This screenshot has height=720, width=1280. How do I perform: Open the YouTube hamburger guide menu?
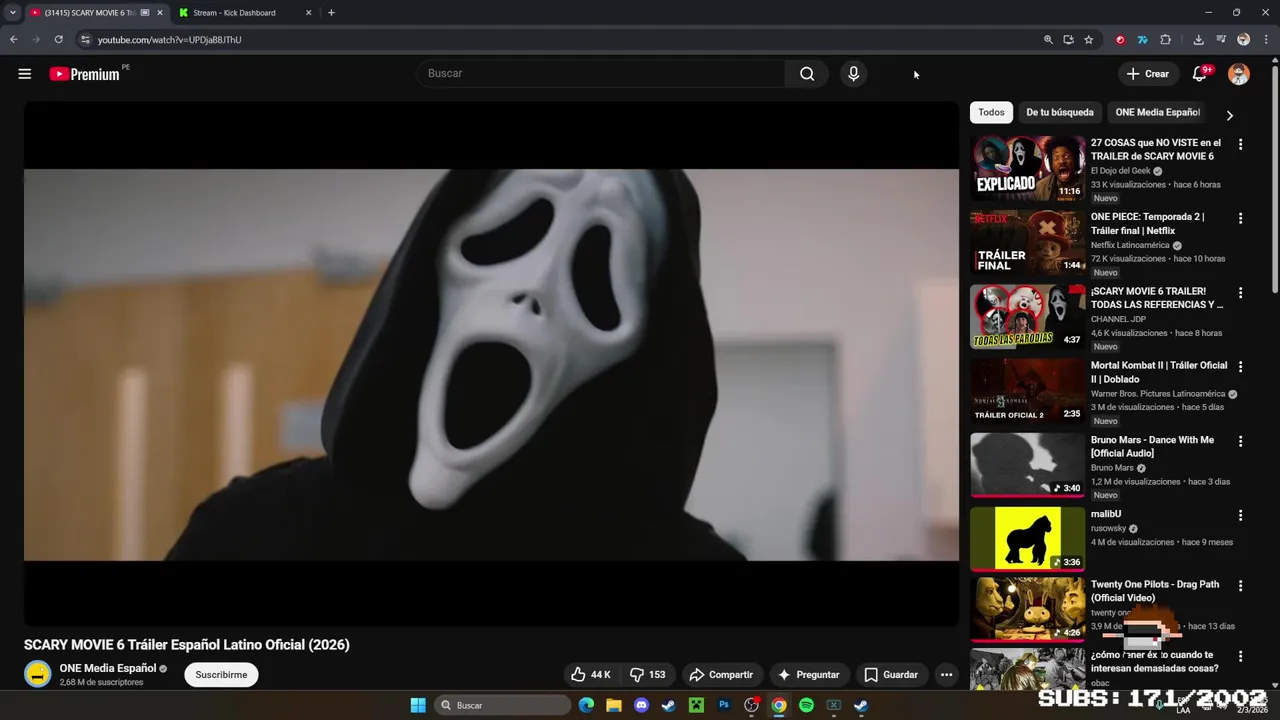click(25, 74)
